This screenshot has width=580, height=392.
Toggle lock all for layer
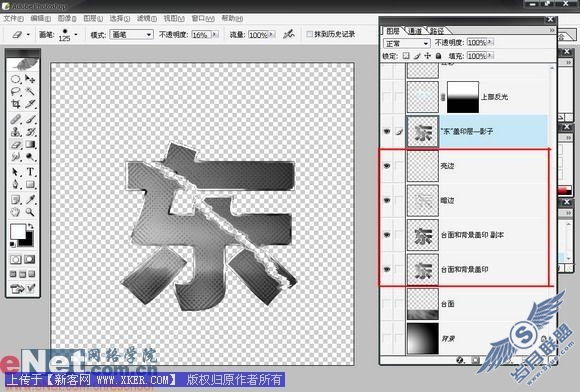tap(438, 56)
